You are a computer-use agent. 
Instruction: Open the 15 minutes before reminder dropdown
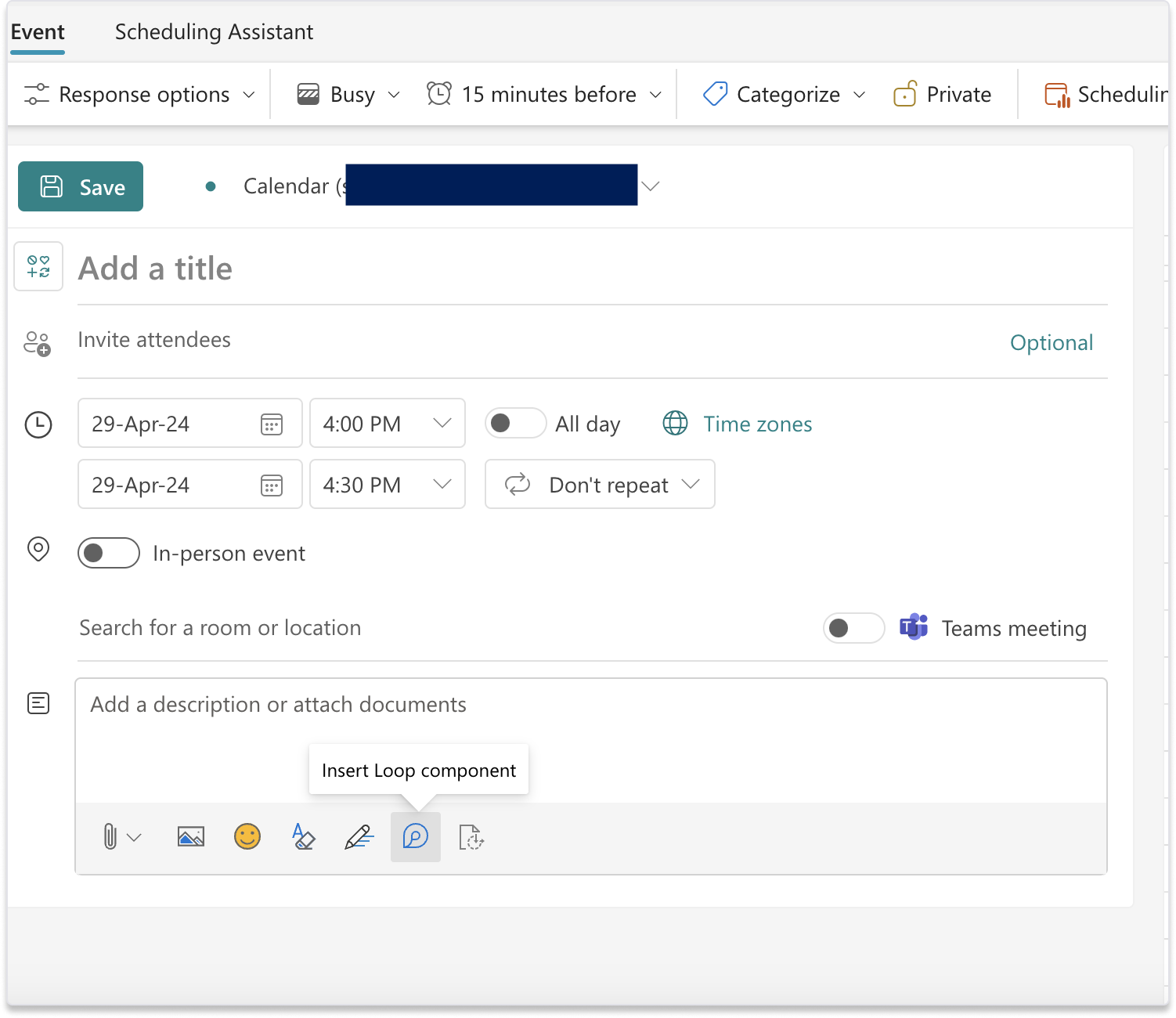coord(544,94)
